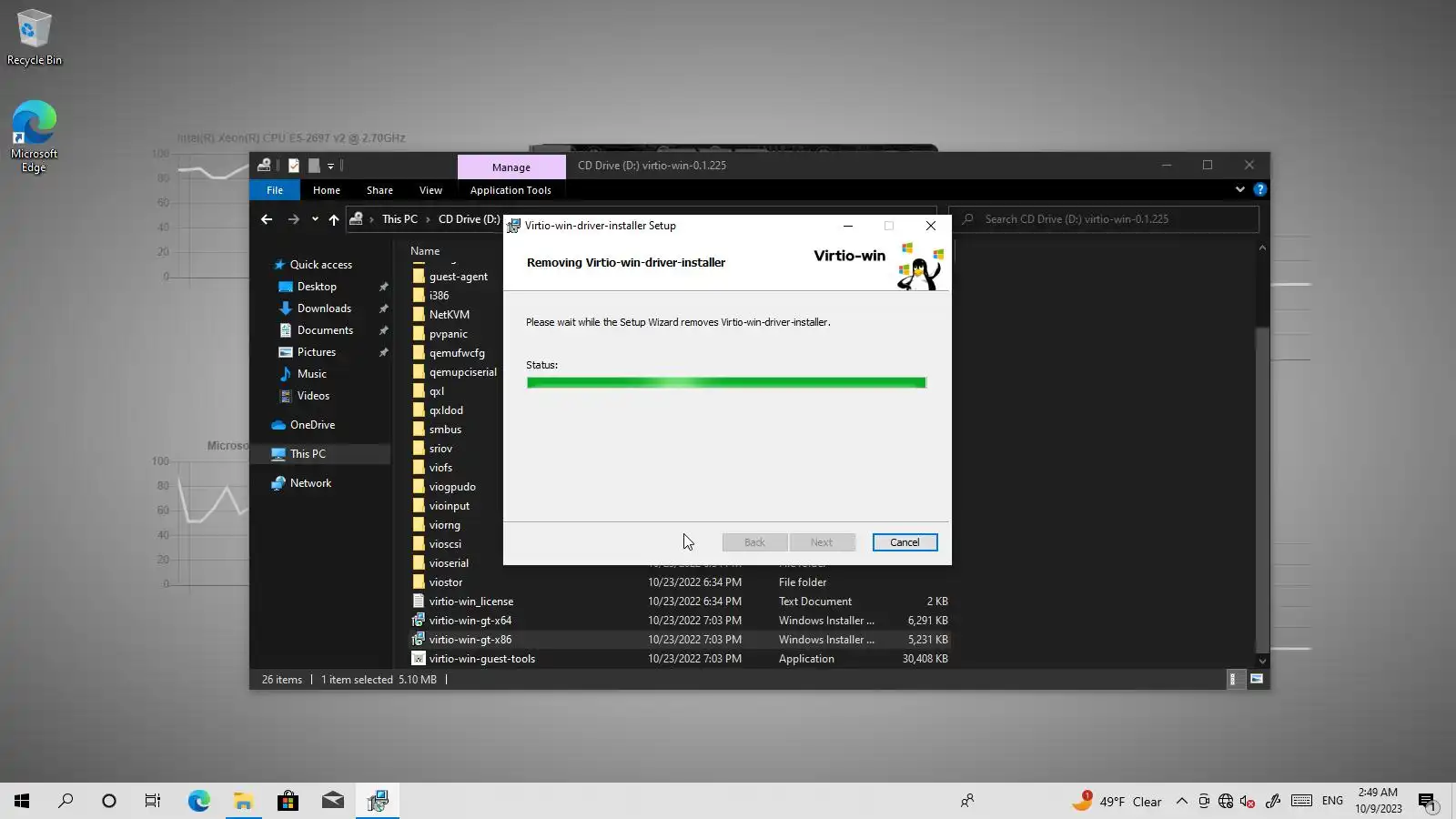Switch to the Virtio installer taskbar icon

click(377, 801)
